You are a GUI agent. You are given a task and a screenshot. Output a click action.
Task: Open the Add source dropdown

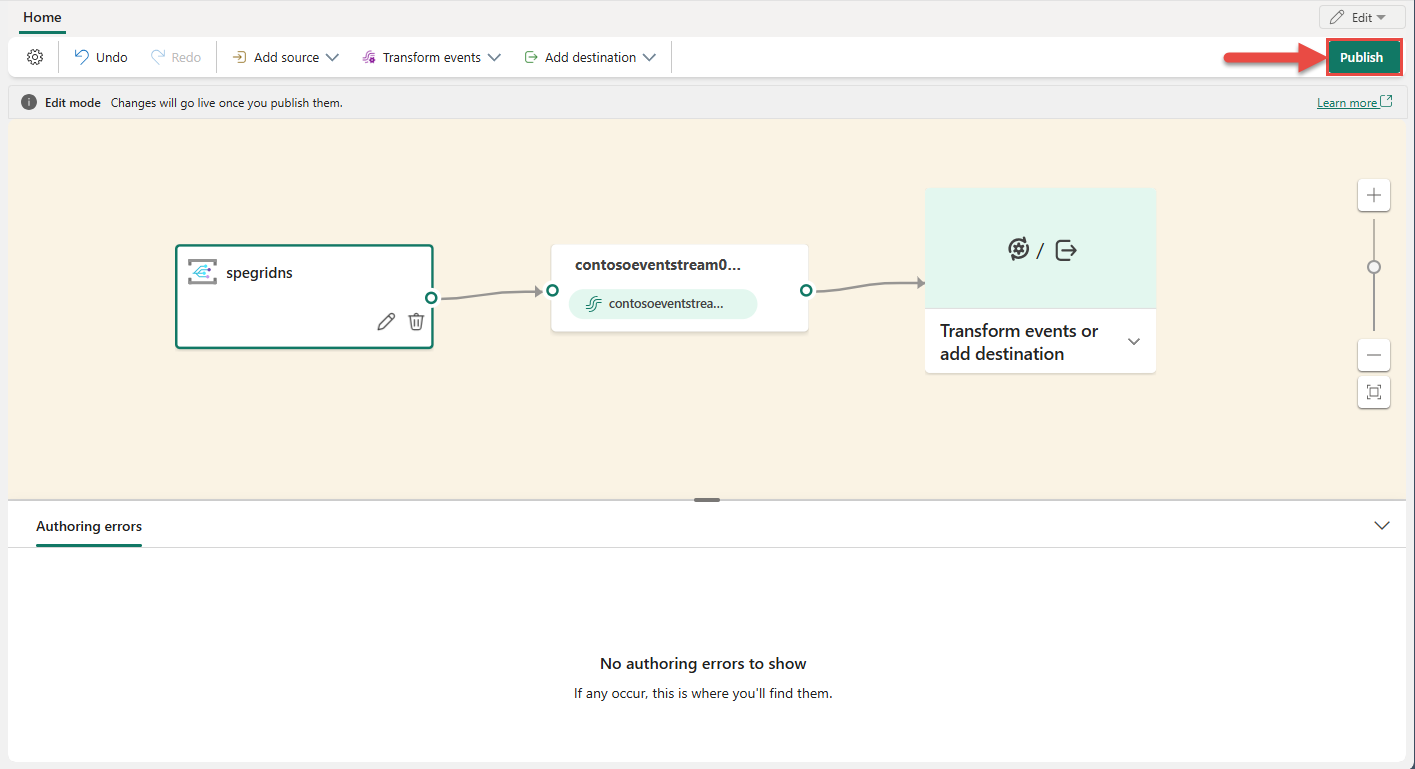point(286,57)
